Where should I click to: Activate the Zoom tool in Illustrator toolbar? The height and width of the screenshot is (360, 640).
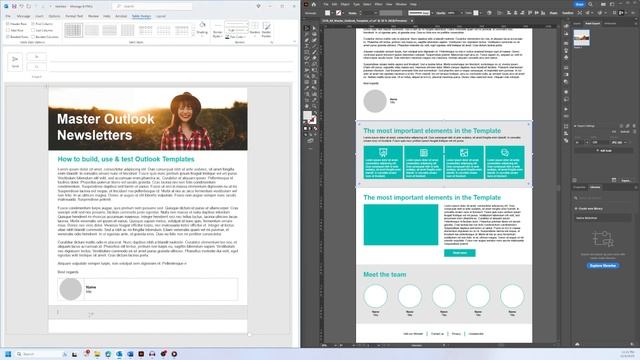314,106
